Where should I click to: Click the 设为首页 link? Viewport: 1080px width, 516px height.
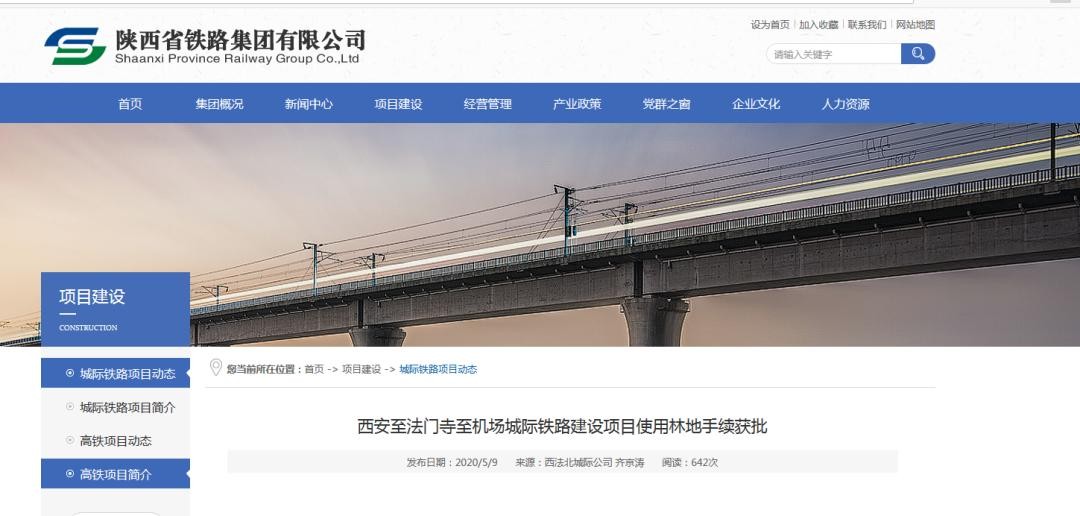tap(770, 25)
